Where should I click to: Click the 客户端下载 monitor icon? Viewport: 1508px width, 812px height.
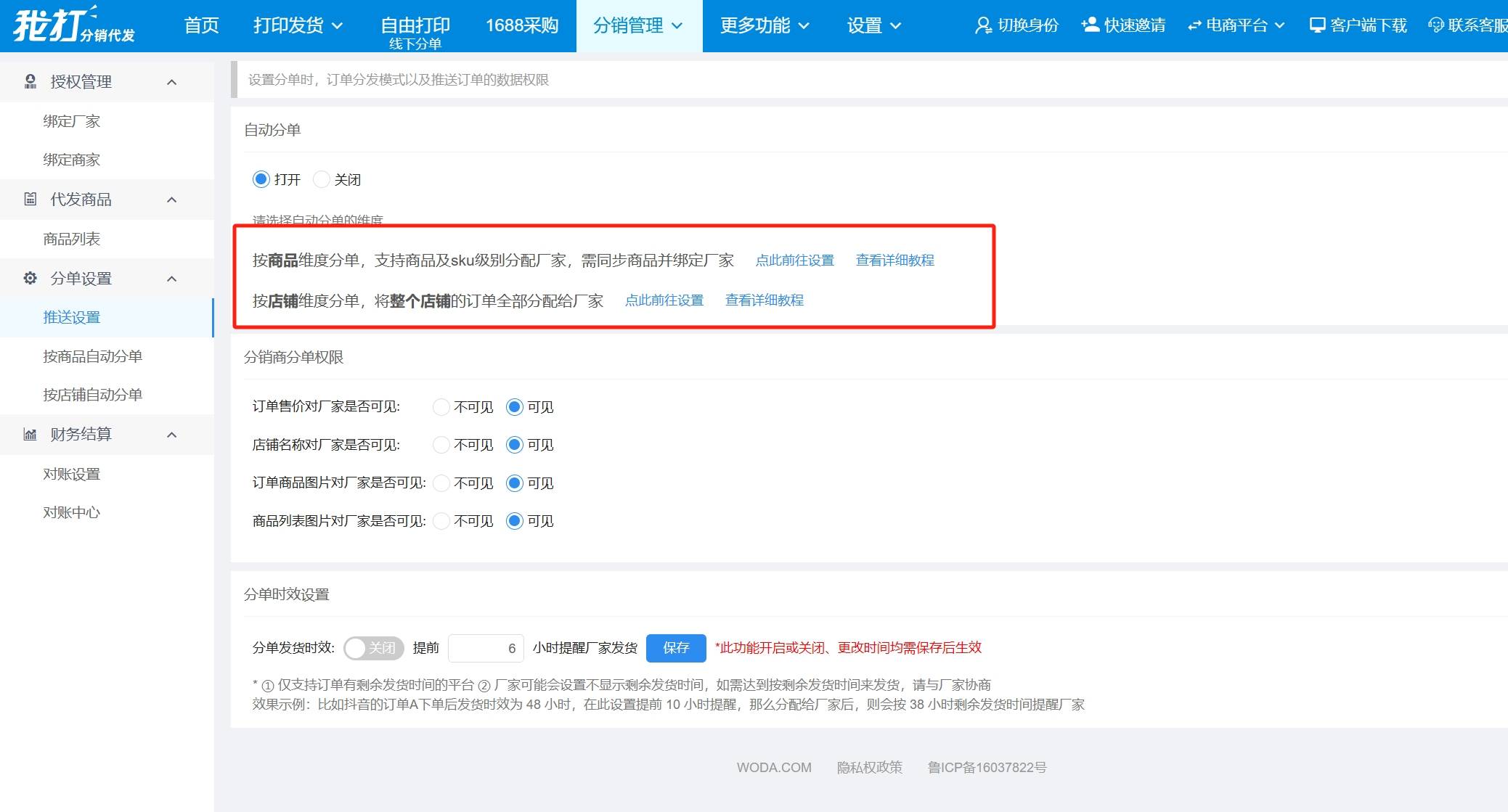pos(1317,25)
